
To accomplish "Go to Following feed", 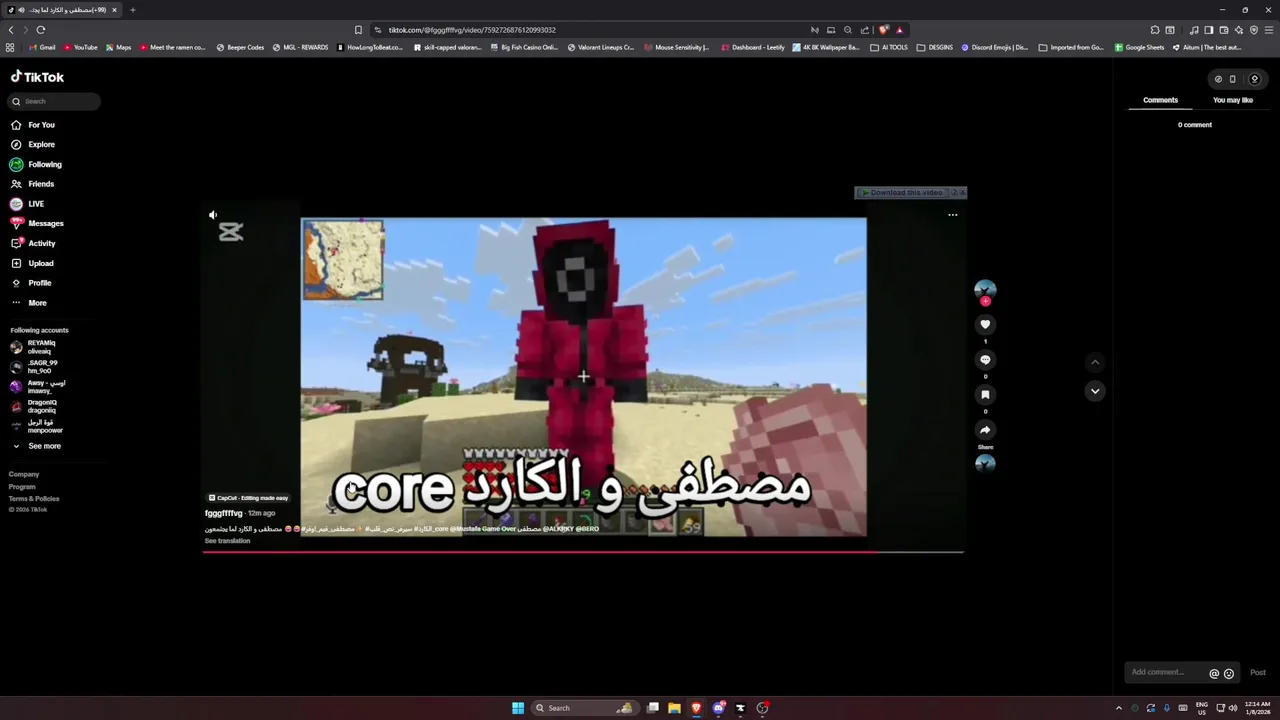I will (36, 164).
